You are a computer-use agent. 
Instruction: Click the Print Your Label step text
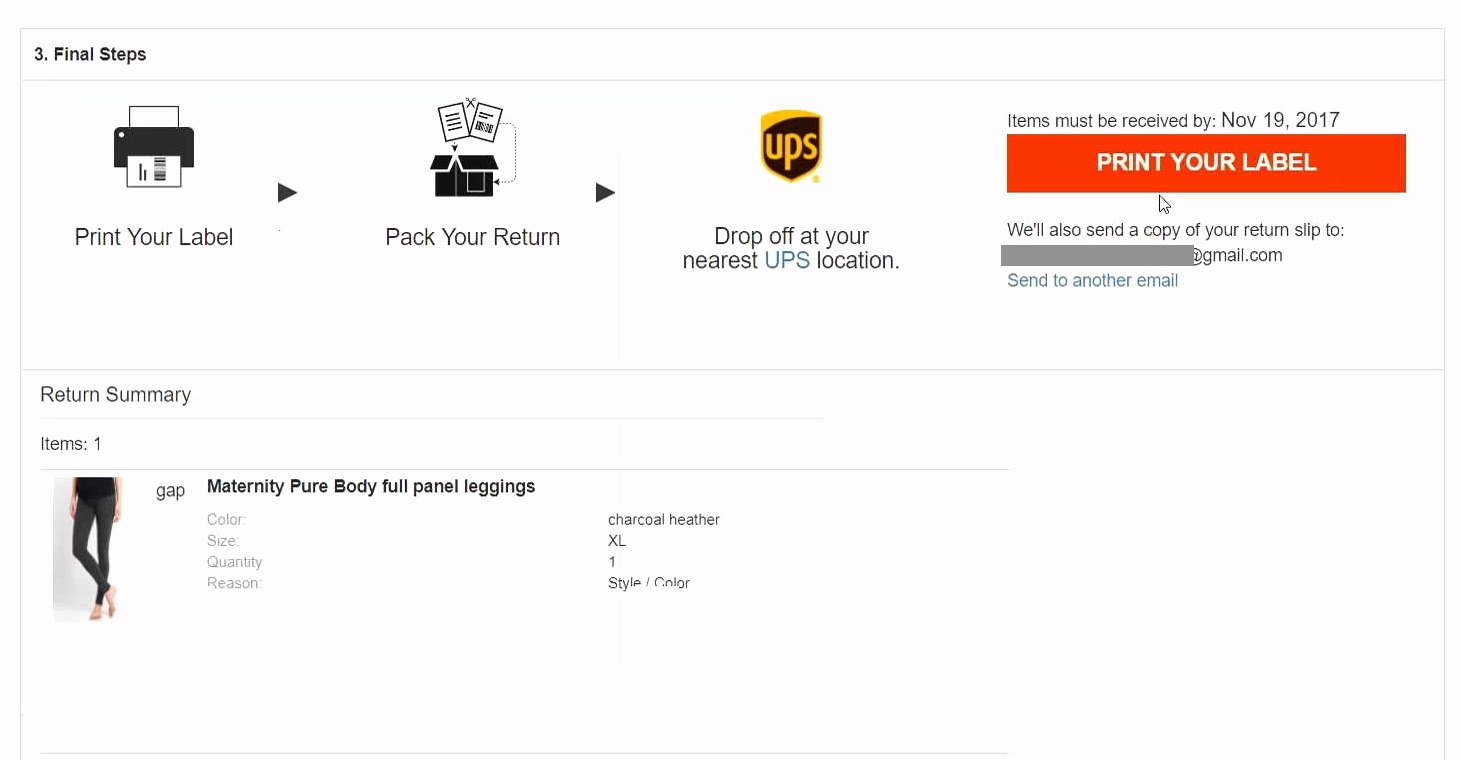(x=154, y=237)
